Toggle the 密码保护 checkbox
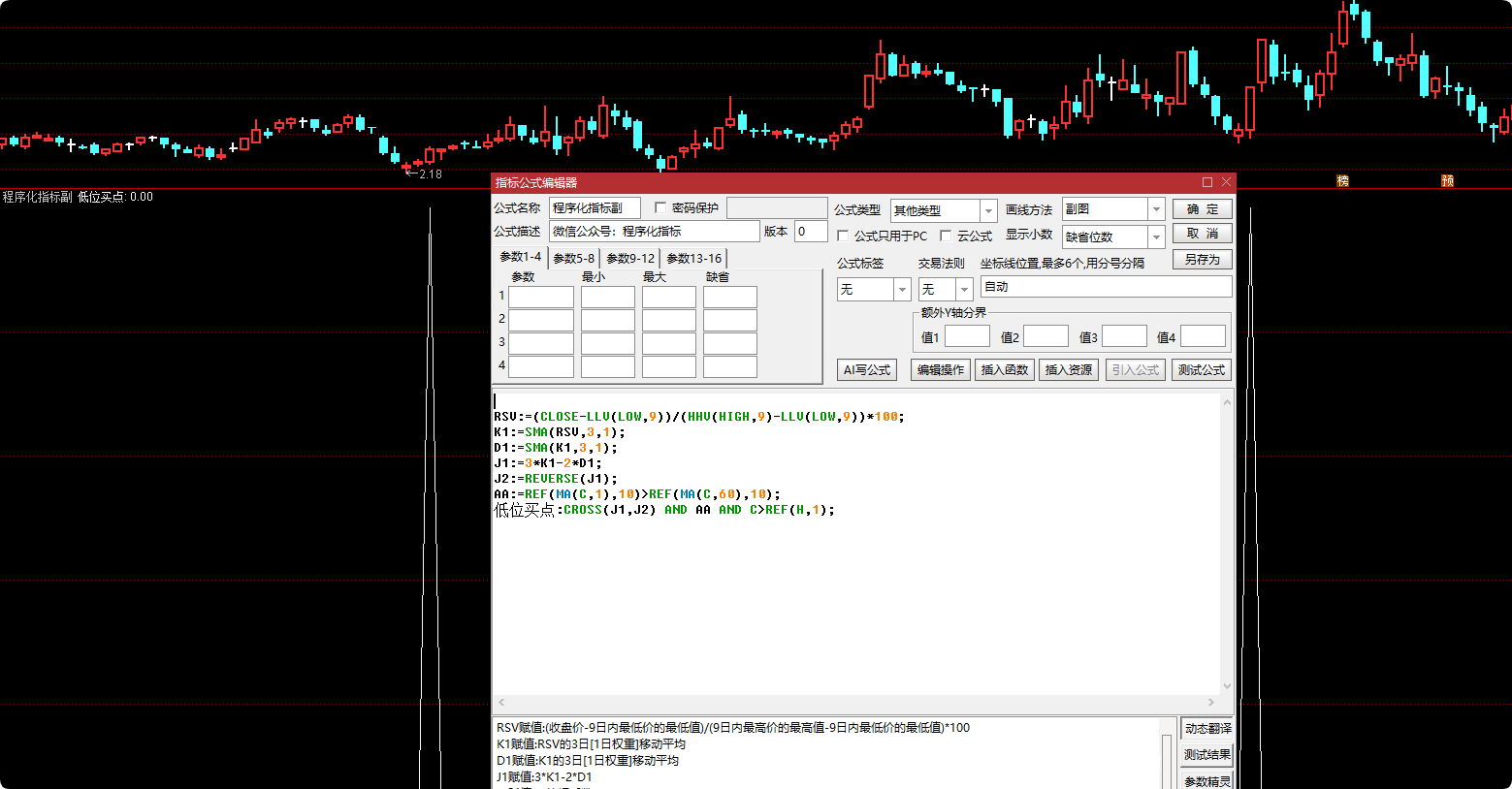 click(660, 207)
